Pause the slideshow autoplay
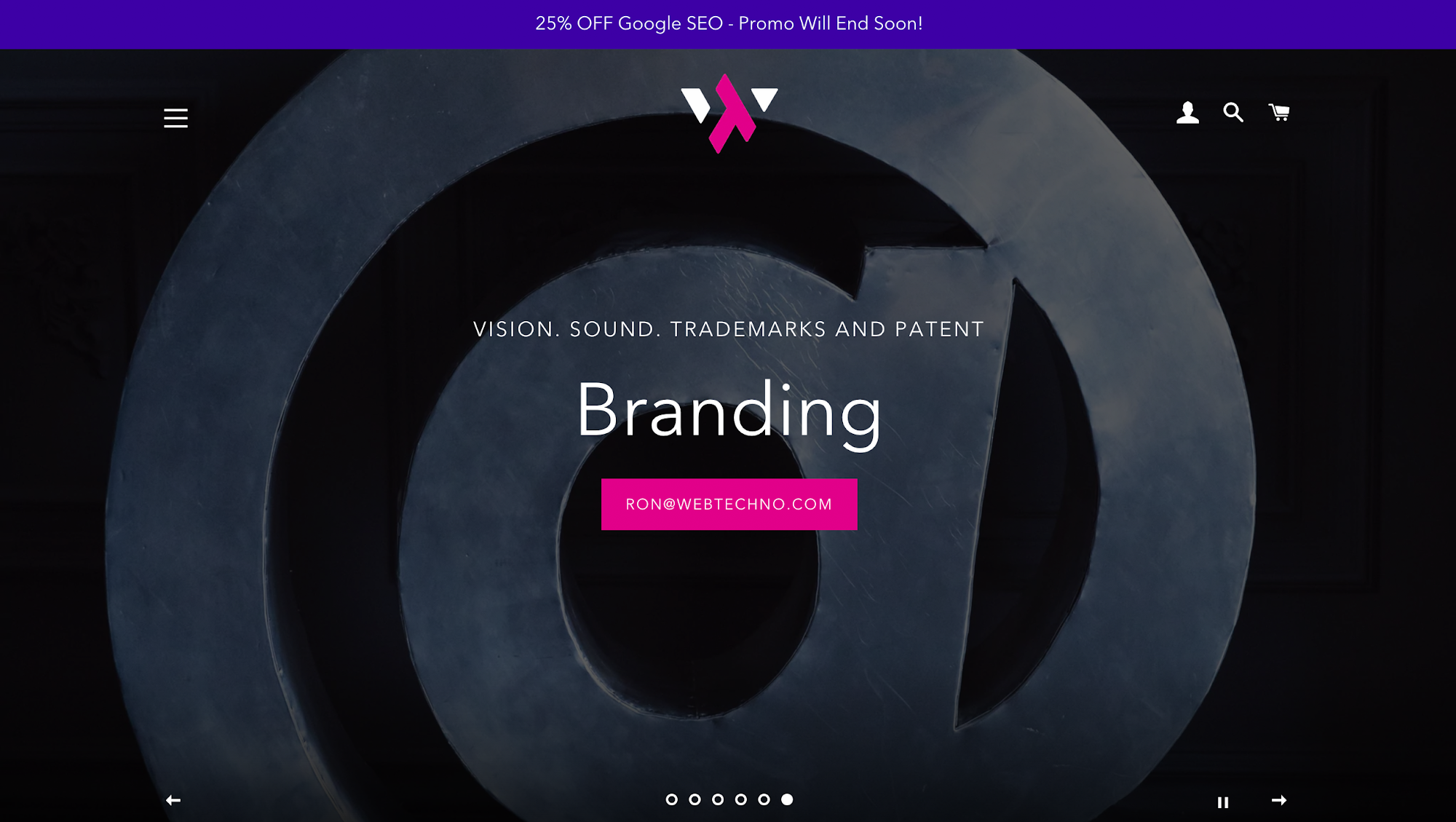Image resolution: width=1456 pixels, height=822 pixels. point(1223,802)
